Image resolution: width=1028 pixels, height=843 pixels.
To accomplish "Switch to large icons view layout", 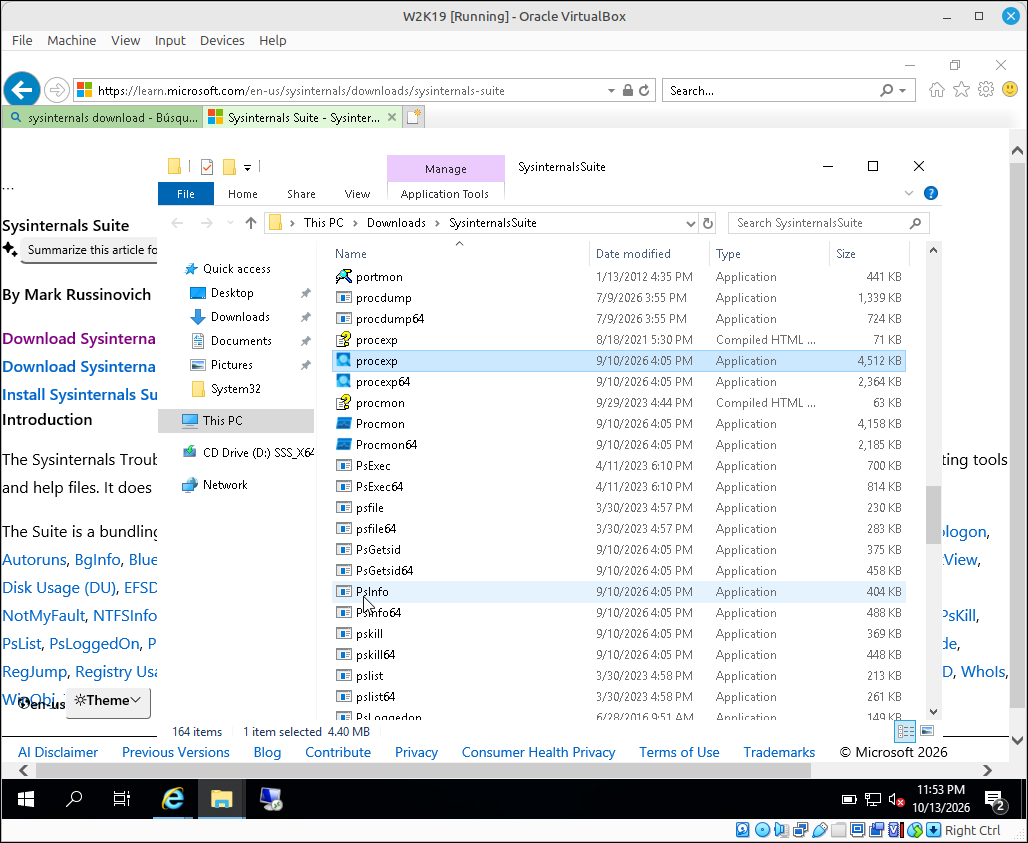I will (927, 731).
